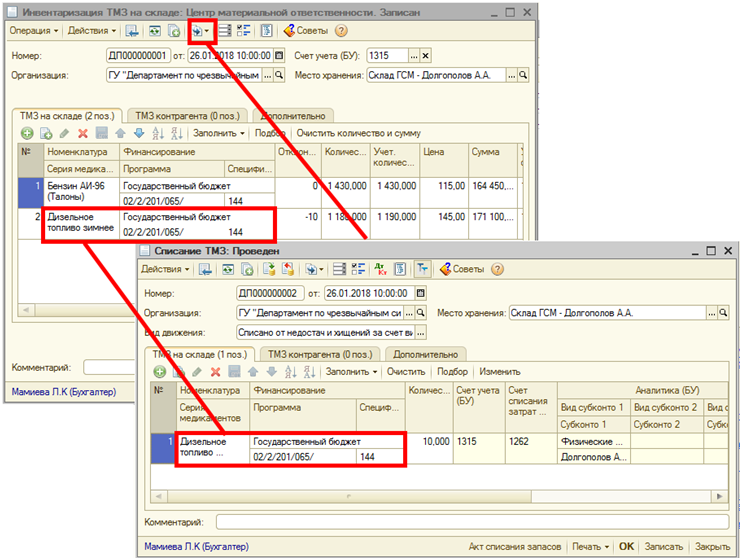Open Дополнительно tab in Списание ТМЗ window
742x560 pixels.
[427, 353]
